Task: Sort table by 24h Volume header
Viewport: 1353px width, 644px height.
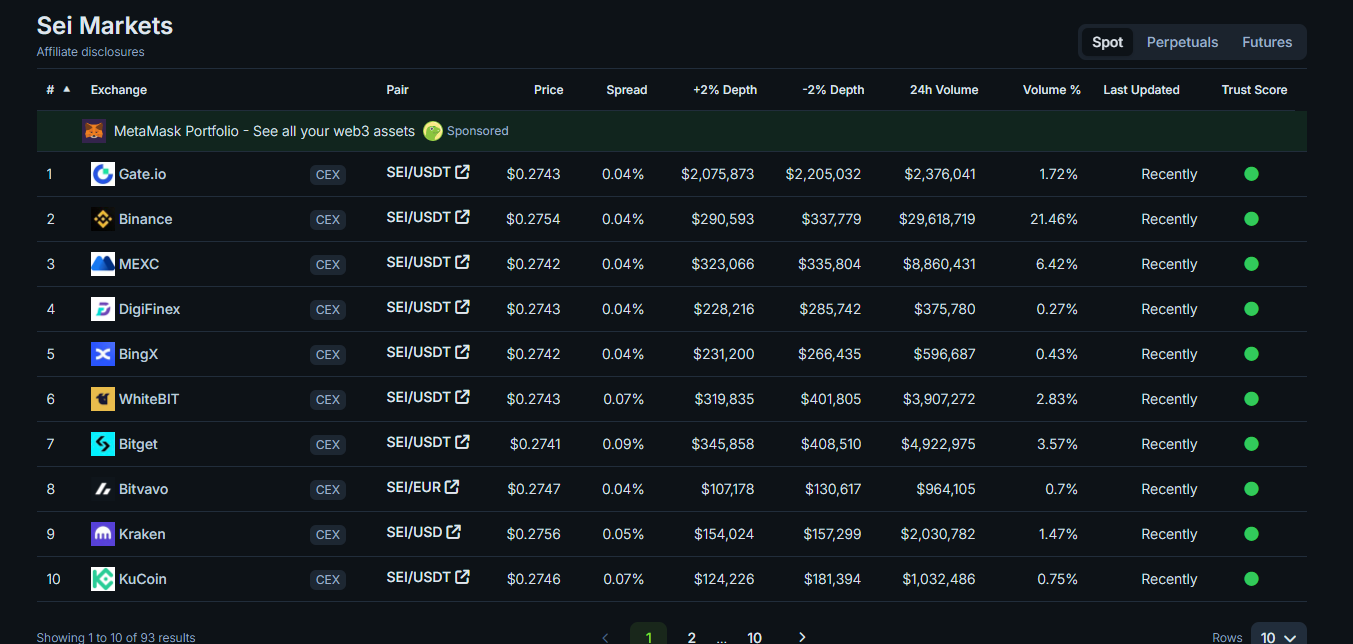Action: click(x=944, y=90)
